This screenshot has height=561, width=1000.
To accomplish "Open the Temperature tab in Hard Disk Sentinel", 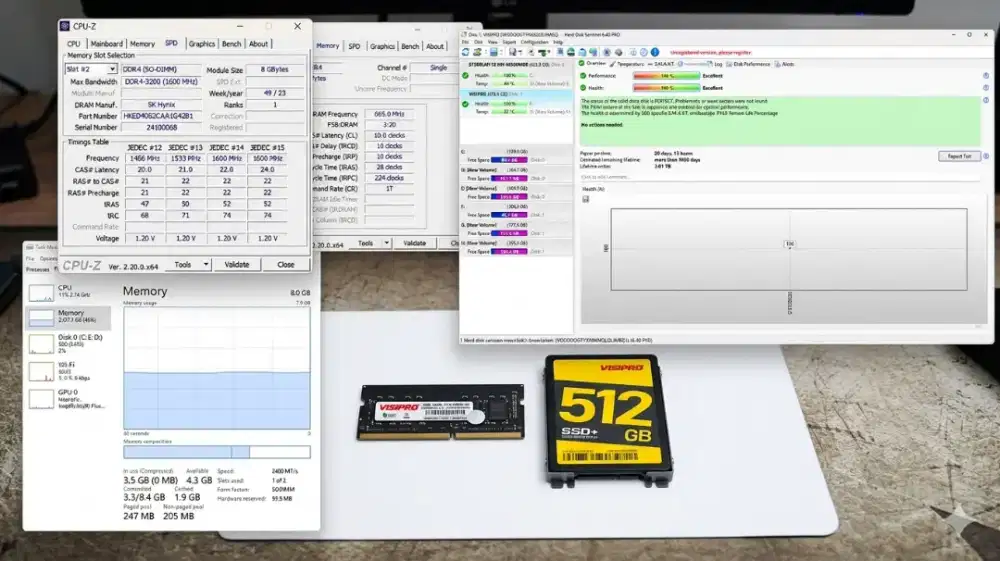I will 627,64.
